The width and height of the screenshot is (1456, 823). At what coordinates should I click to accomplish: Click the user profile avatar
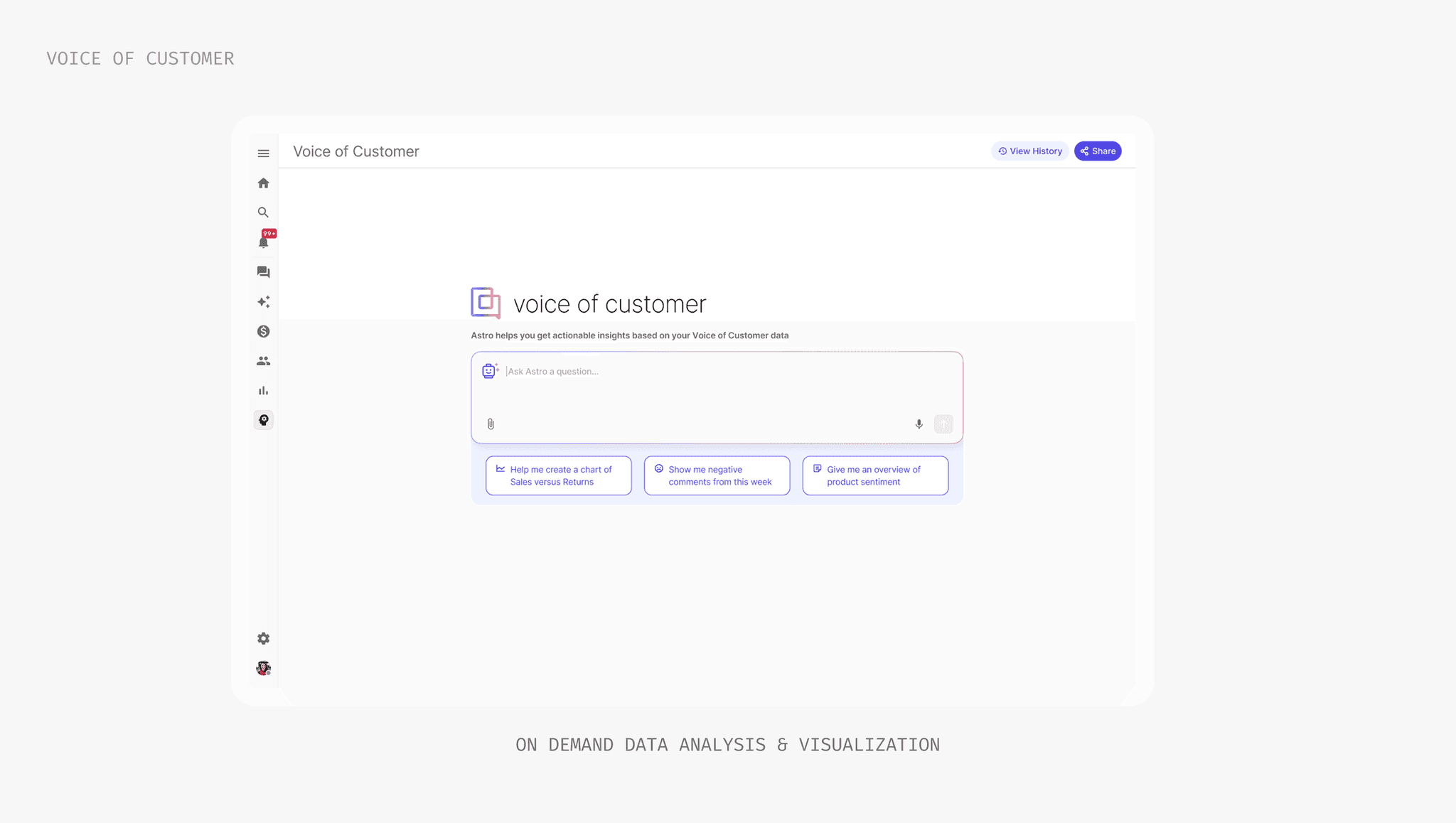pyautogui.click(x=263, y=668)
